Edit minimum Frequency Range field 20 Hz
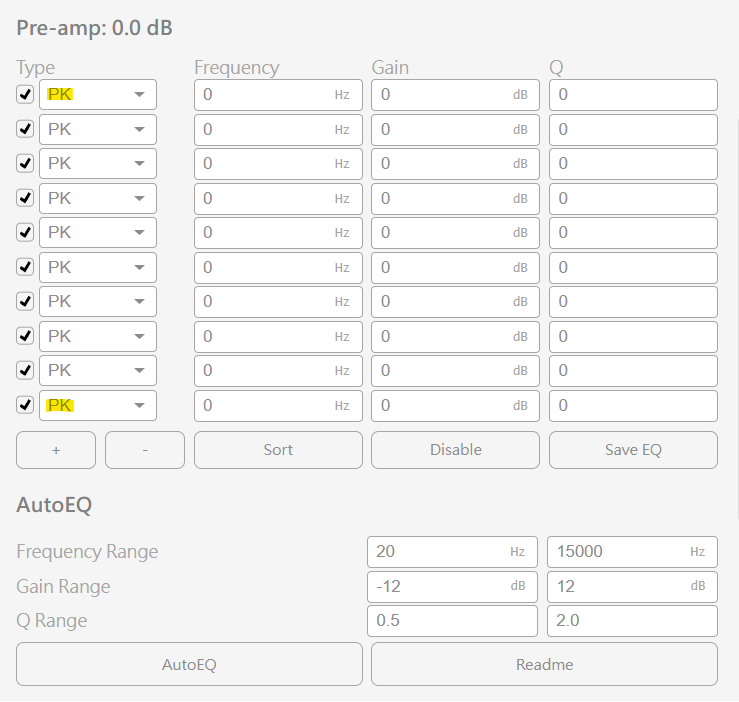This screenshot has width=739, height=702. pos(452,552)
